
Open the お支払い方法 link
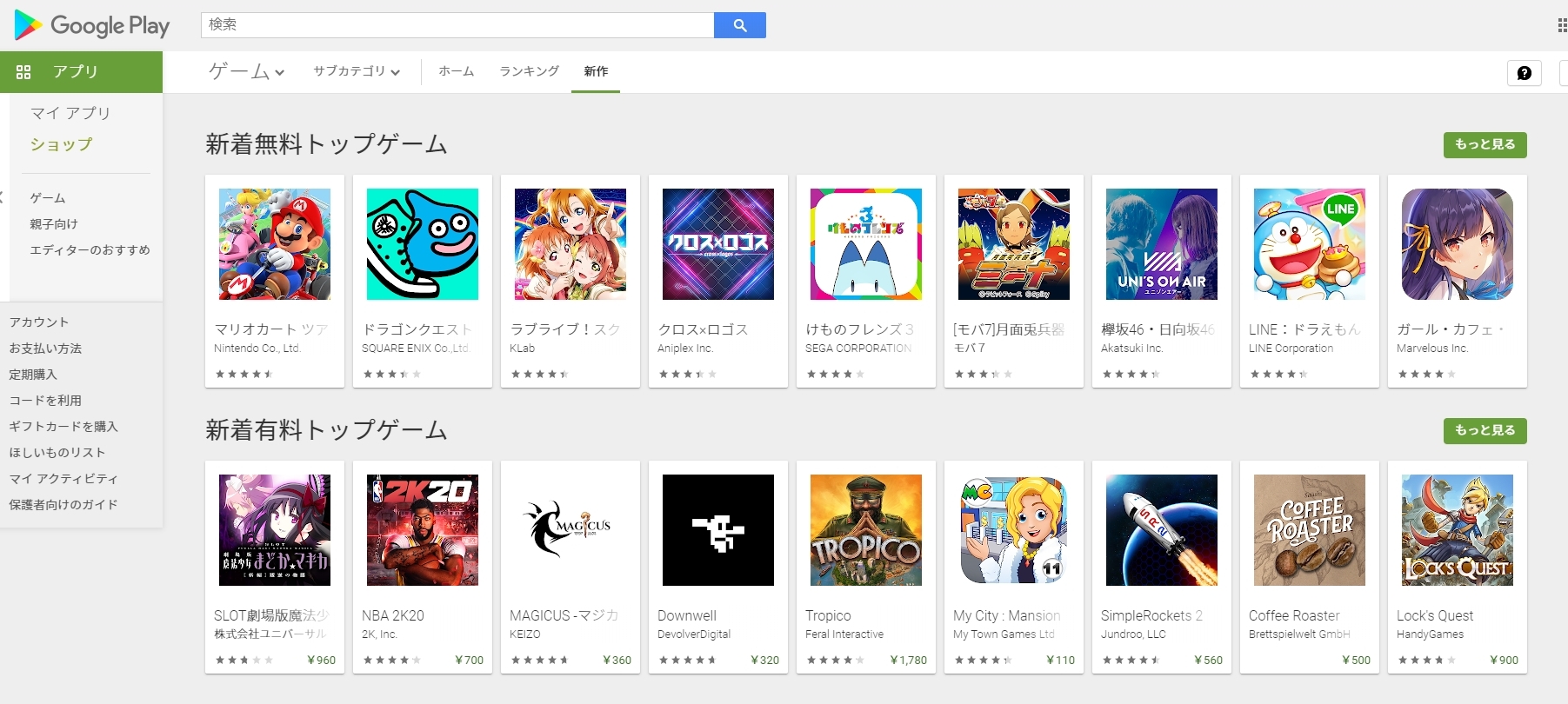point(45,349)
